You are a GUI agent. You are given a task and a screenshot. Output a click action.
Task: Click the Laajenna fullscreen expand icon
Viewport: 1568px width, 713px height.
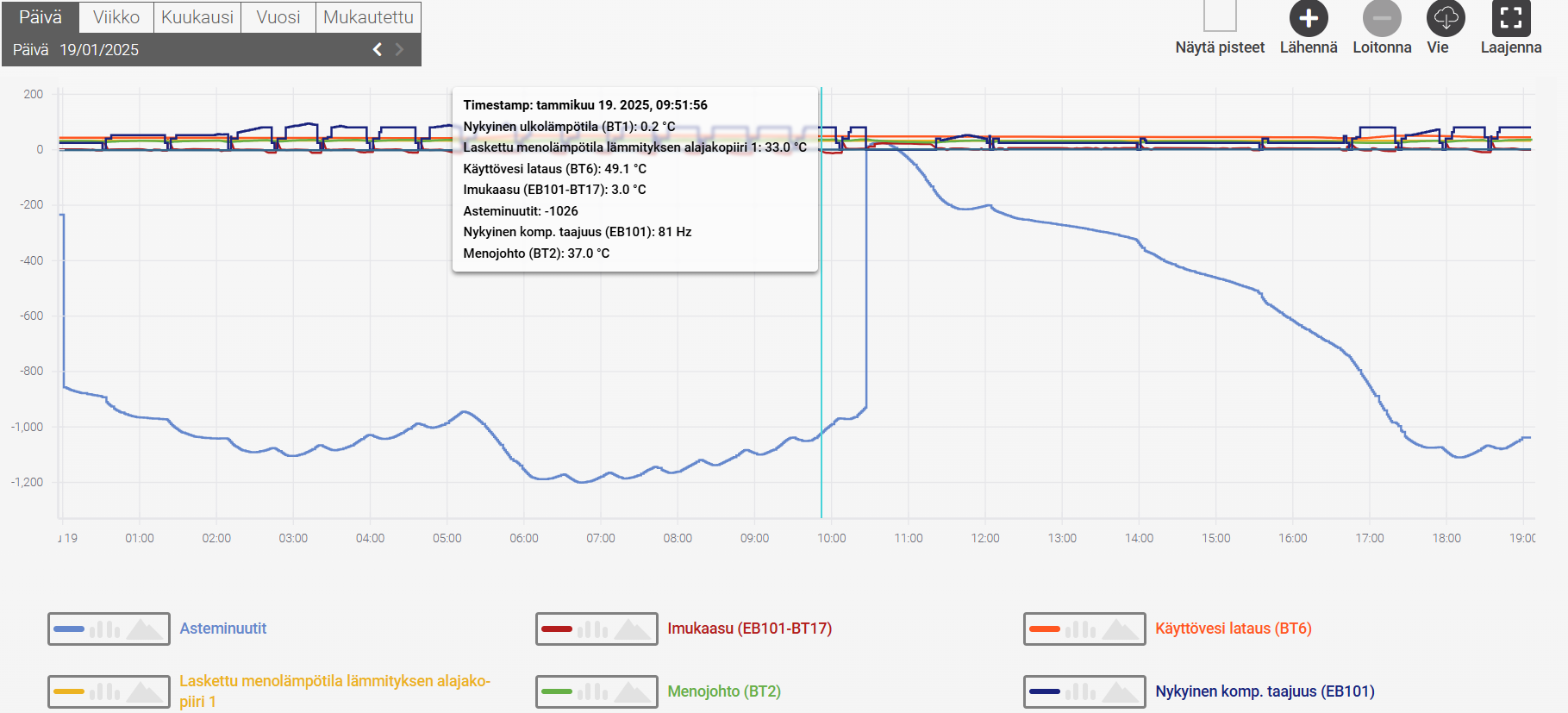coord(1510,18)
